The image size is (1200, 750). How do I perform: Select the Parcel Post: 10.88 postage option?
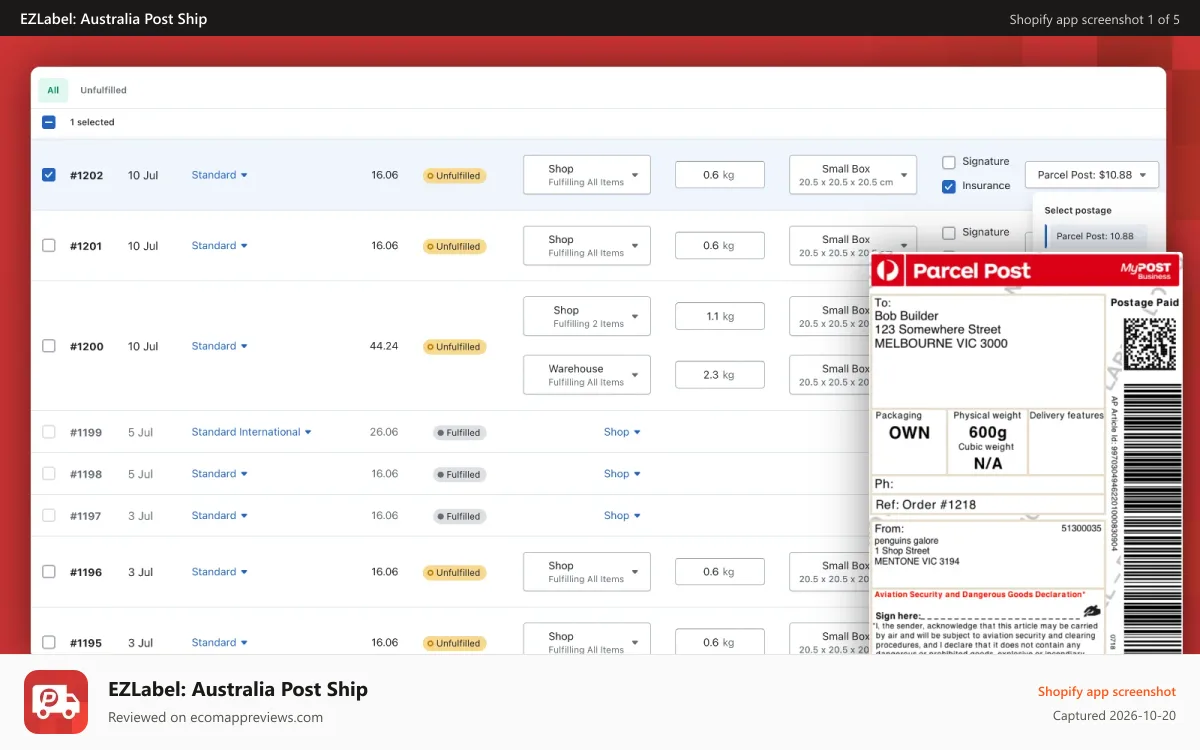(1096, 237)
